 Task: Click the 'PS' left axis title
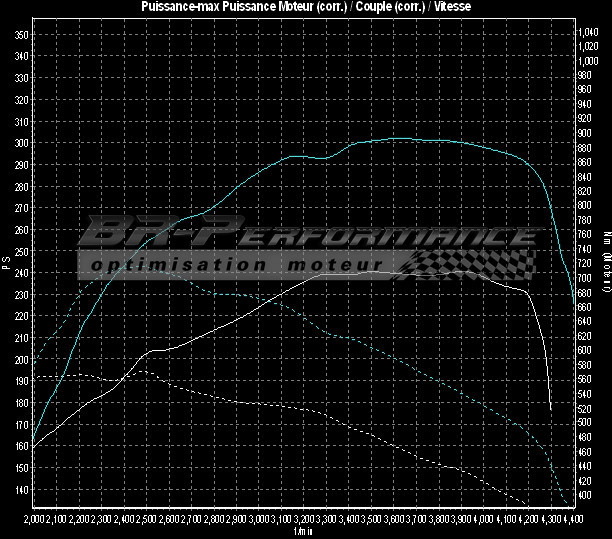pos(6,262)
